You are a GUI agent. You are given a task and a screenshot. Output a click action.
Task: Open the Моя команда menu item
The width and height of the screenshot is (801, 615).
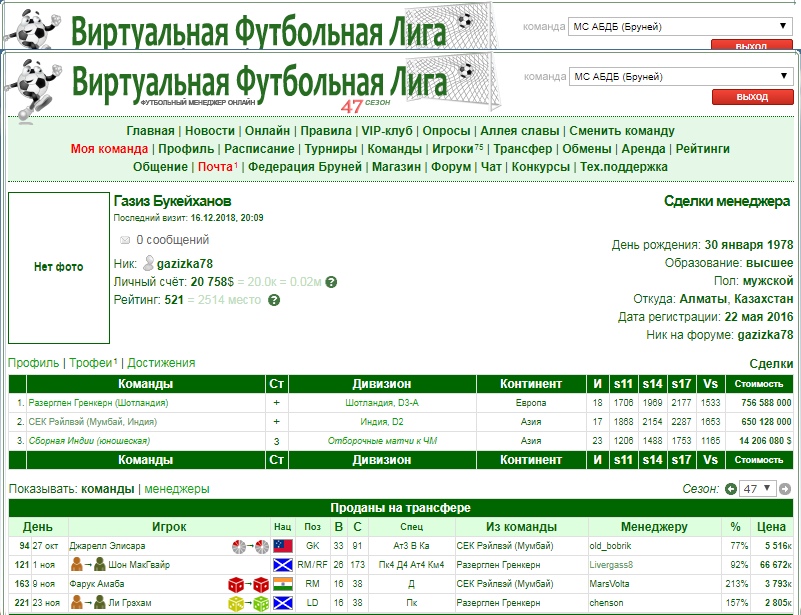pos(109,149)
